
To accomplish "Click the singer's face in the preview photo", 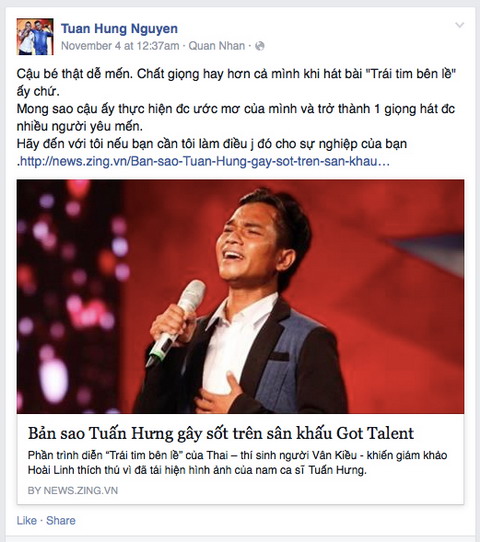I will pos(254,243).
